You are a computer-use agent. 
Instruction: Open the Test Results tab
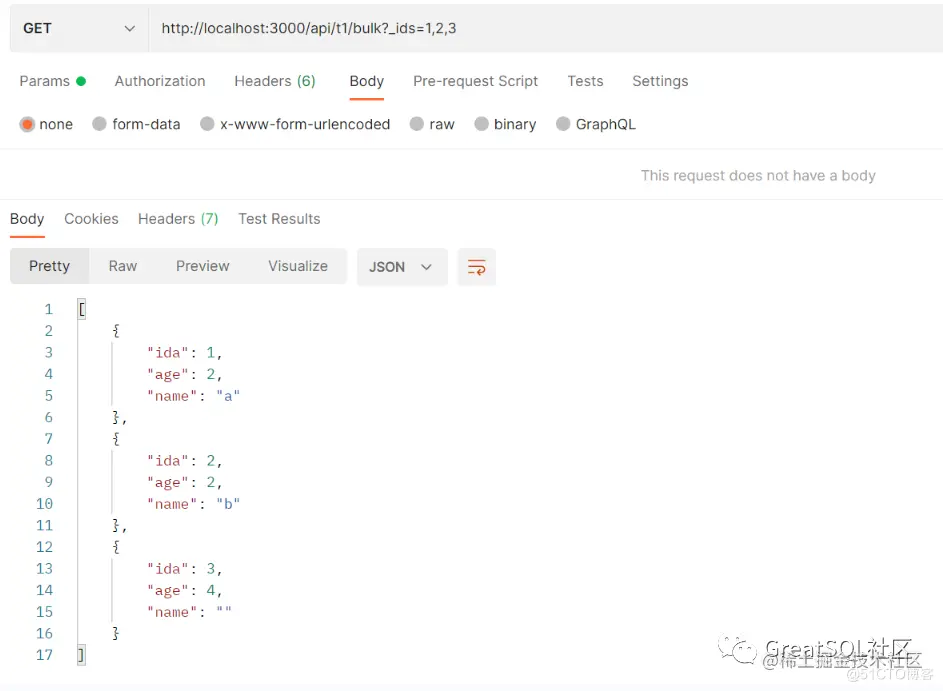click(x=279, y=219)
